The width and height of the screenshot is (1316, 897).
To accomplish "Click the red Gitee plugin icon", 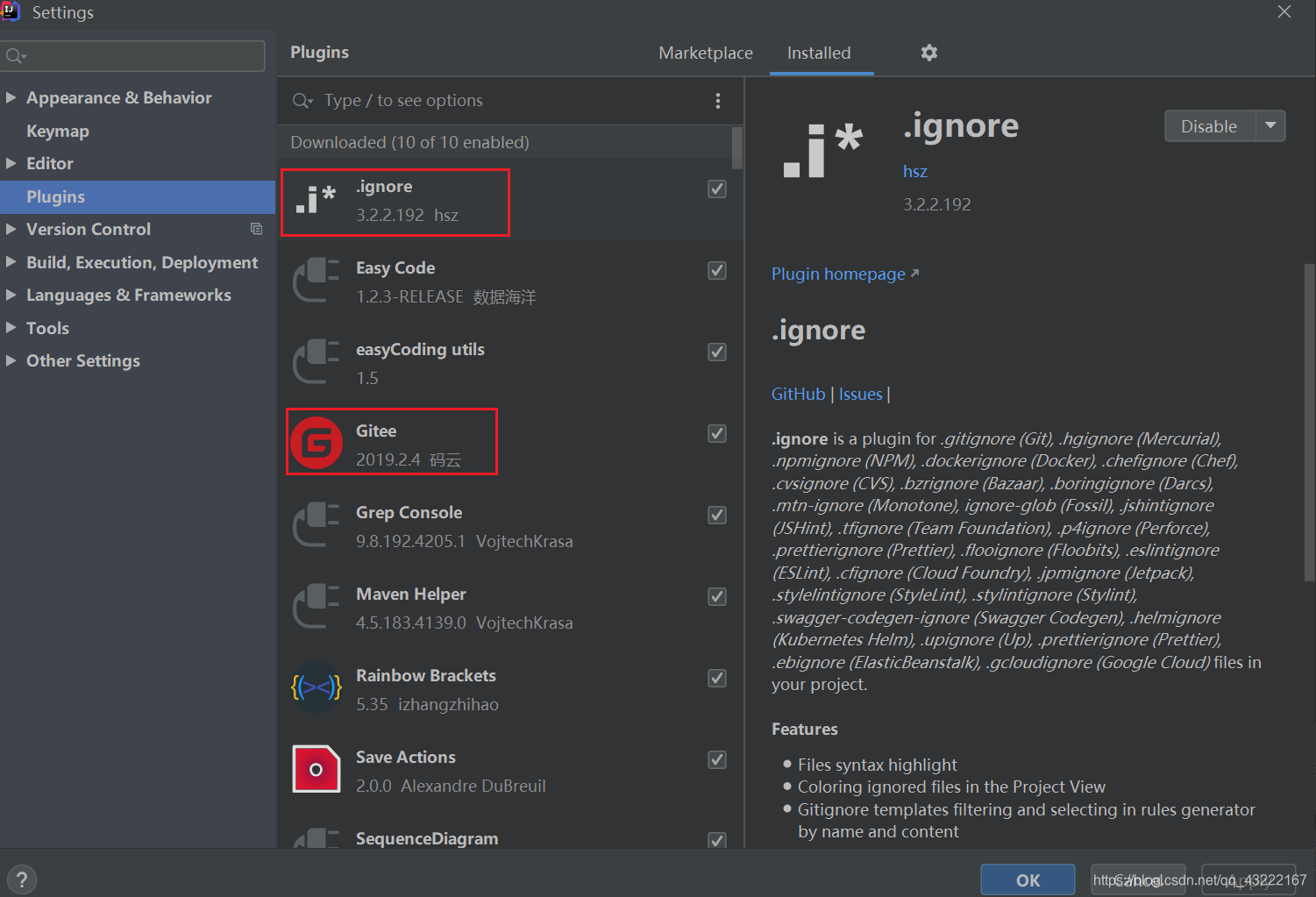I will tap(317, 444).
